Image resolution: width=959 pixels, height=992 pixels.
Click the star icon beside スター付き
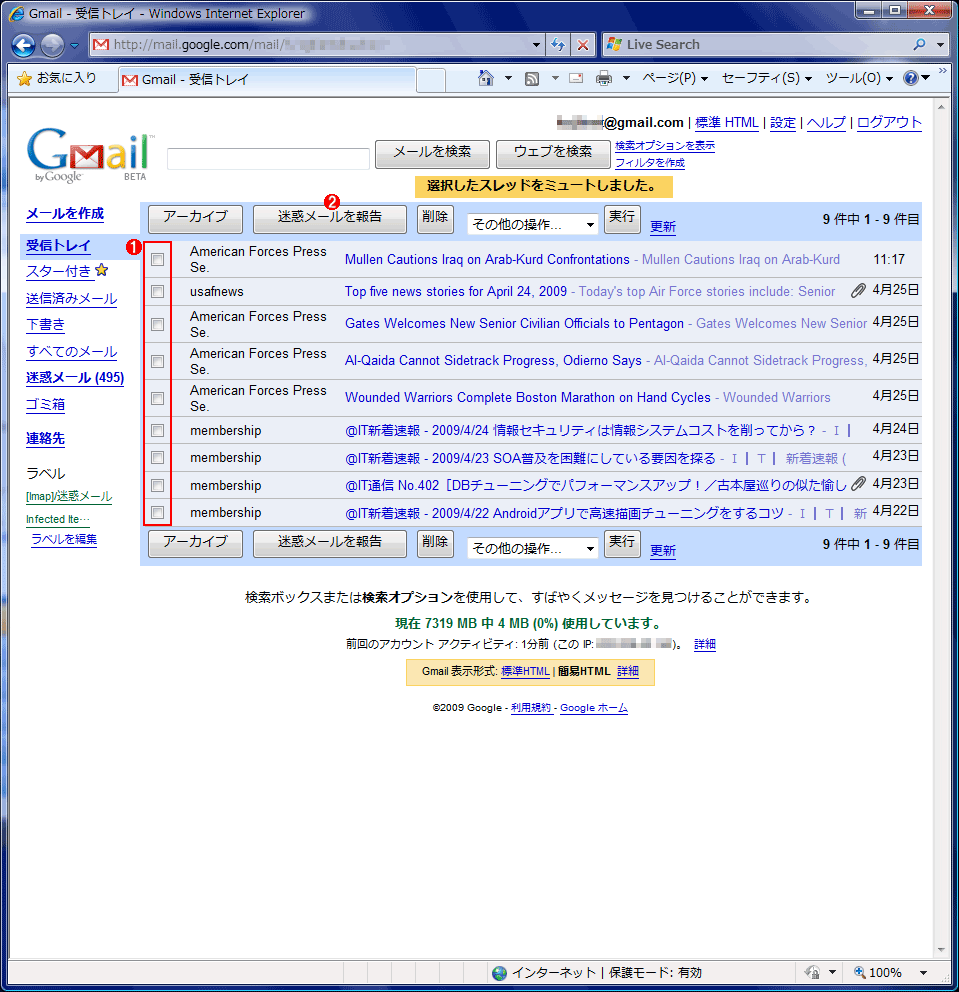point(102,271)
